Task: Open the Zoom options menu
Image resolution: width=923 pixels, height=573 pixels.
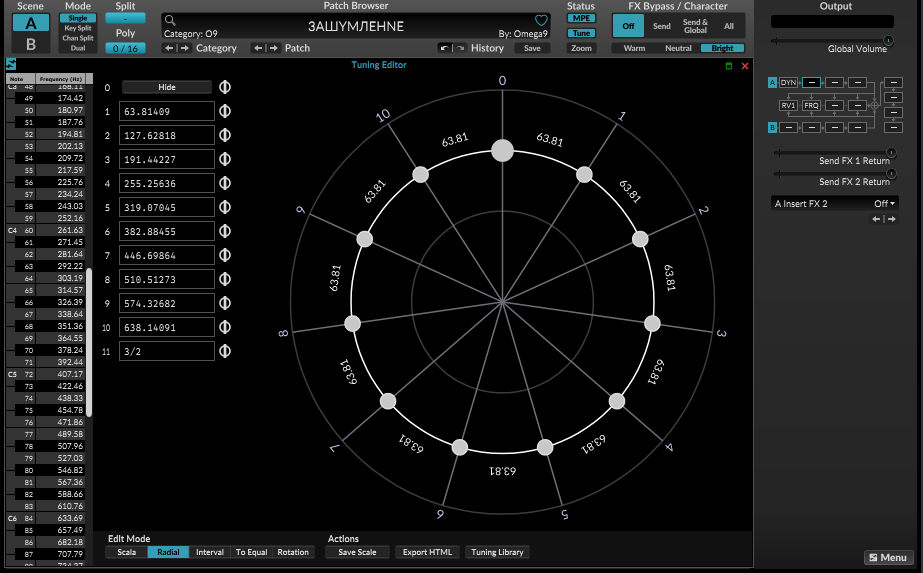Action: (x=581, y=48)
